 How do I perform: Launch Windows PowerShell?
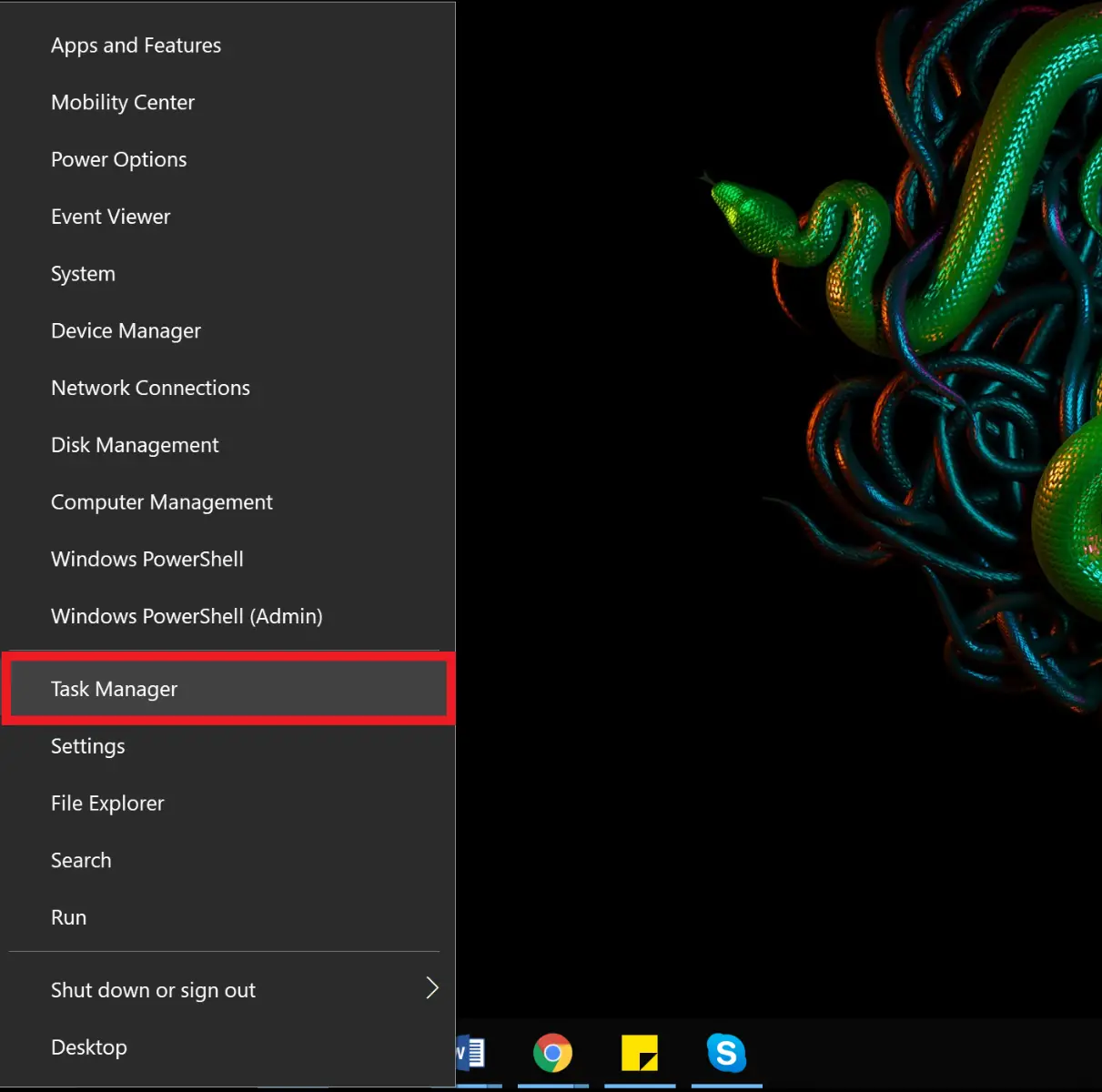tap(147, 559)
